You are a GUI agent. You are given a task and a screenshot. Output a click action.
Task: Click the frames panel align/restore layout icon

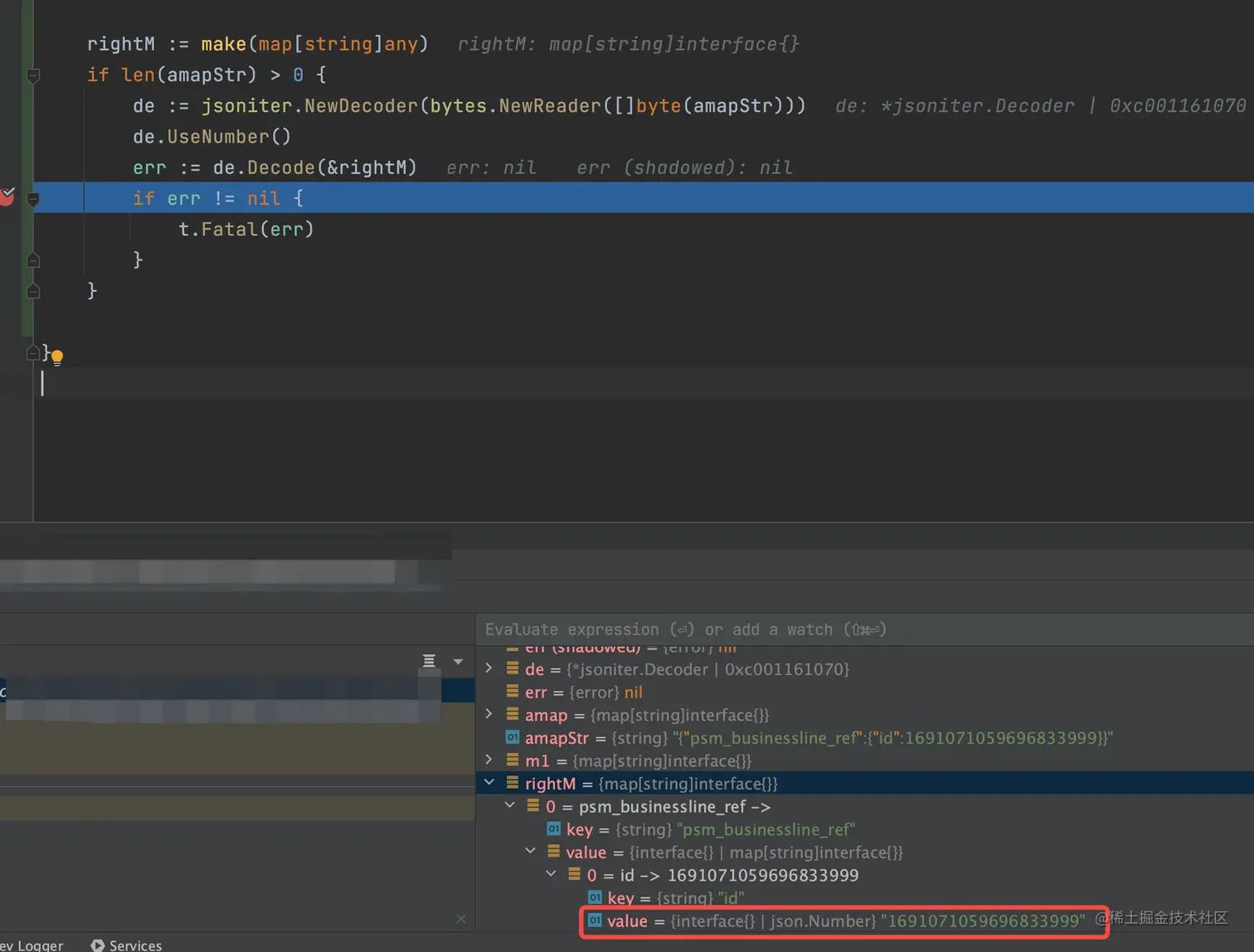429,661
